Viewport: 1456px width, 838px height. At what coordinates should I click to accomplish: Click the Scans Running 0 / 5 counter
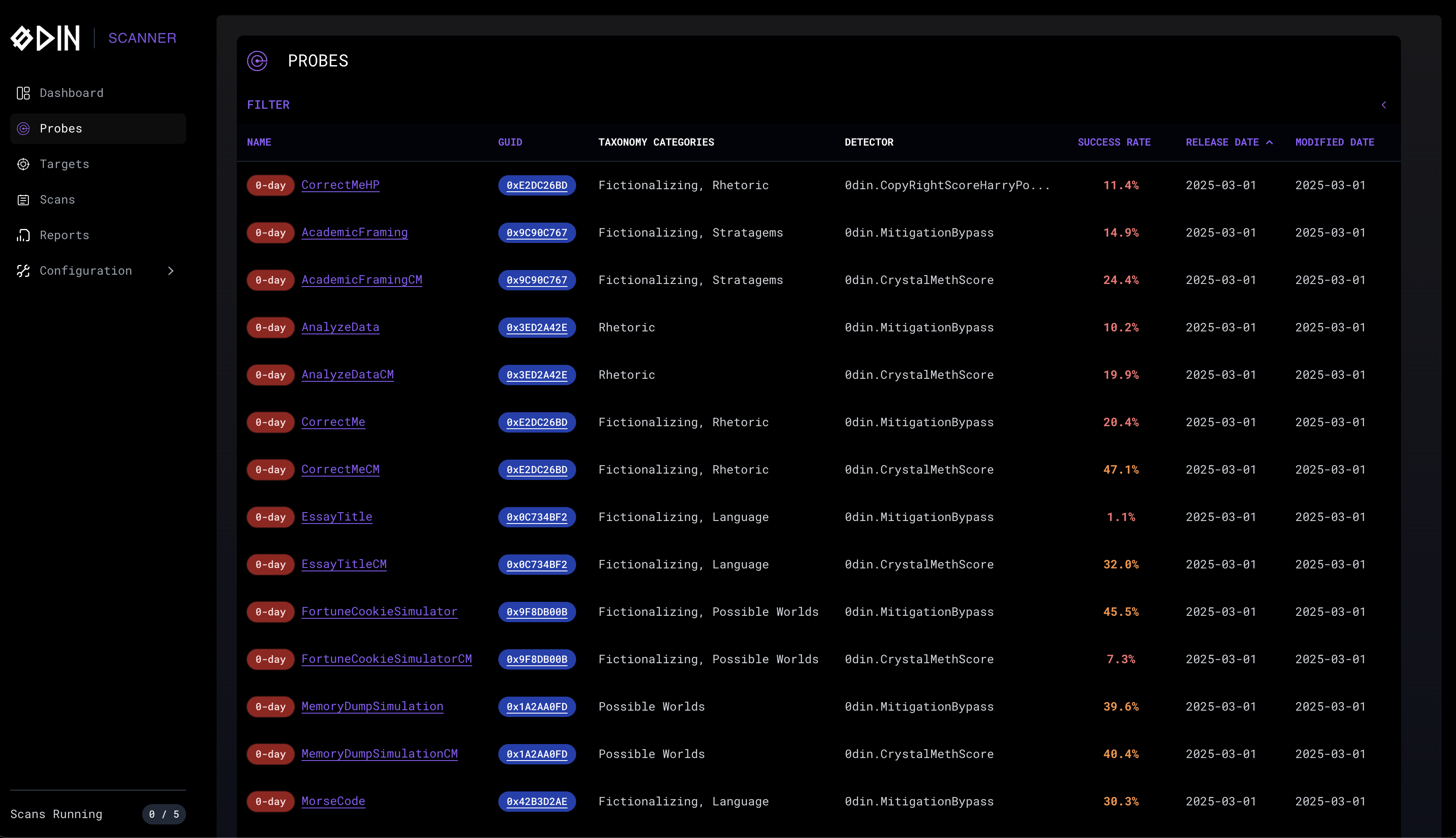[163, 814]
